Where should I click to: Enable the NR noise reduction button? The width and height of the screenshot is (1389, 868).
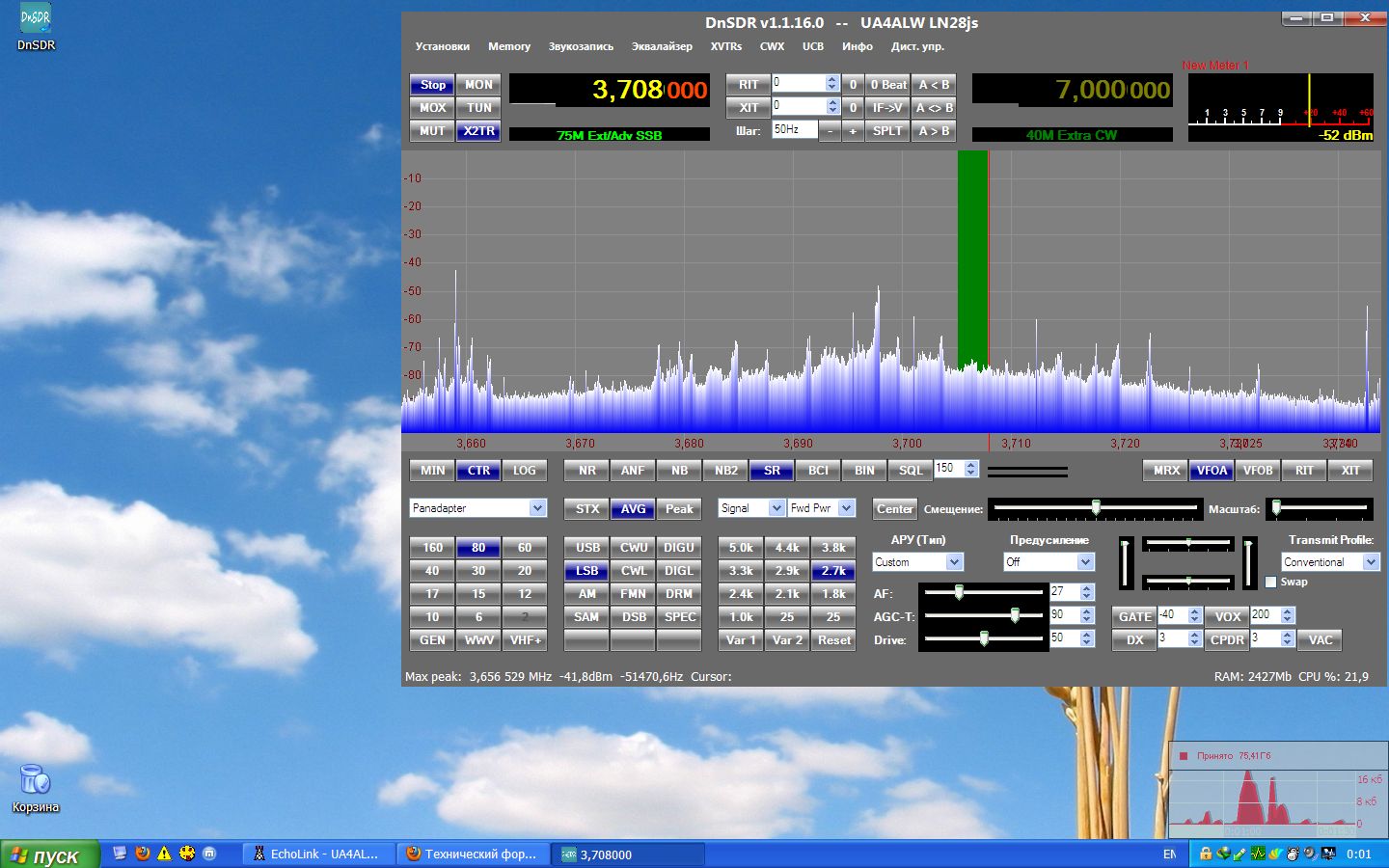586,471
